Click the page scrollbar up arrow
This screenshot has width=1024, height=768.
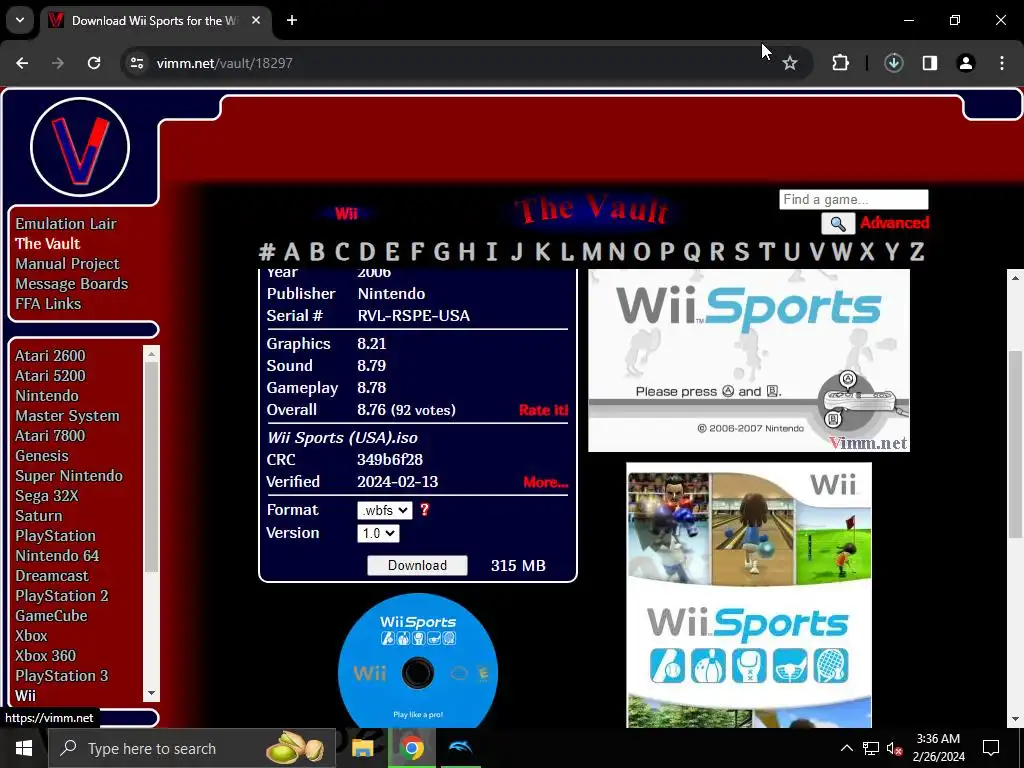pyautogui.click(x=1016, y=278)
